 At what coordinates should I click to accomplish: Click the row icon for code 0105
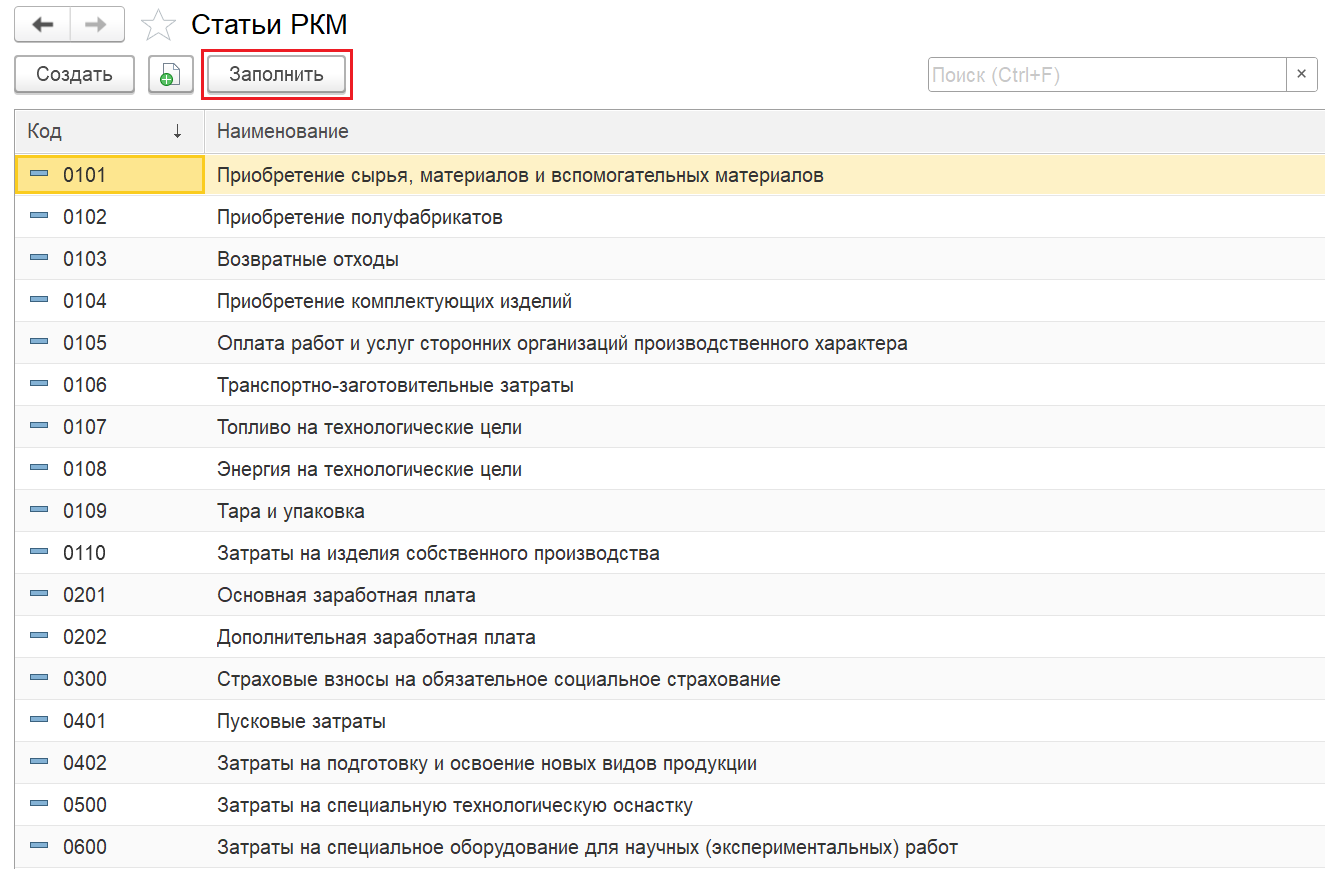point(39,342)
